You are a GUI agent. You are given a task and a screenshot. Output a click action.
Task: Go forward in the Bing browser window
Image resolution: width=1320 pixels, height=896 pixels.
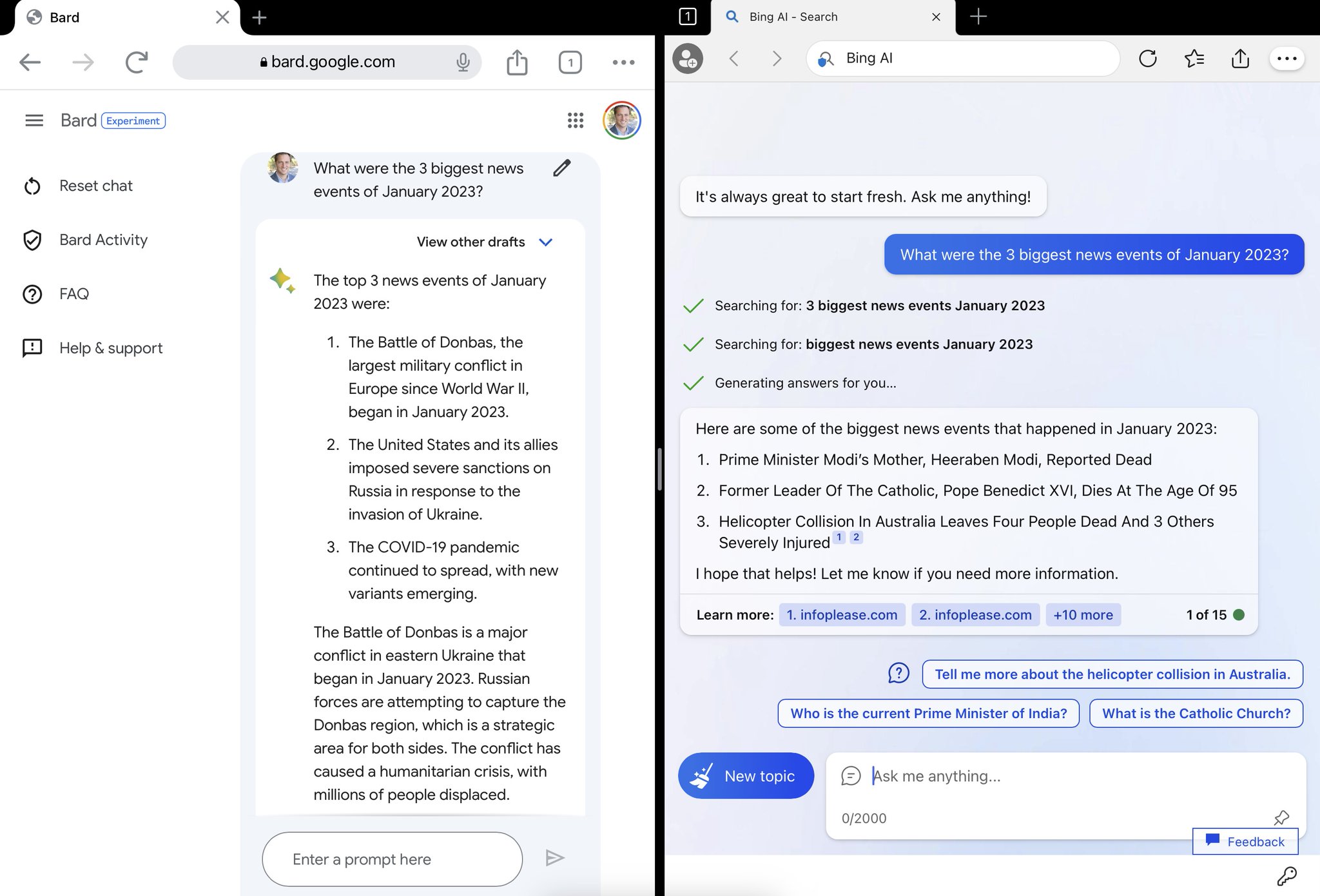coord(777,59)
